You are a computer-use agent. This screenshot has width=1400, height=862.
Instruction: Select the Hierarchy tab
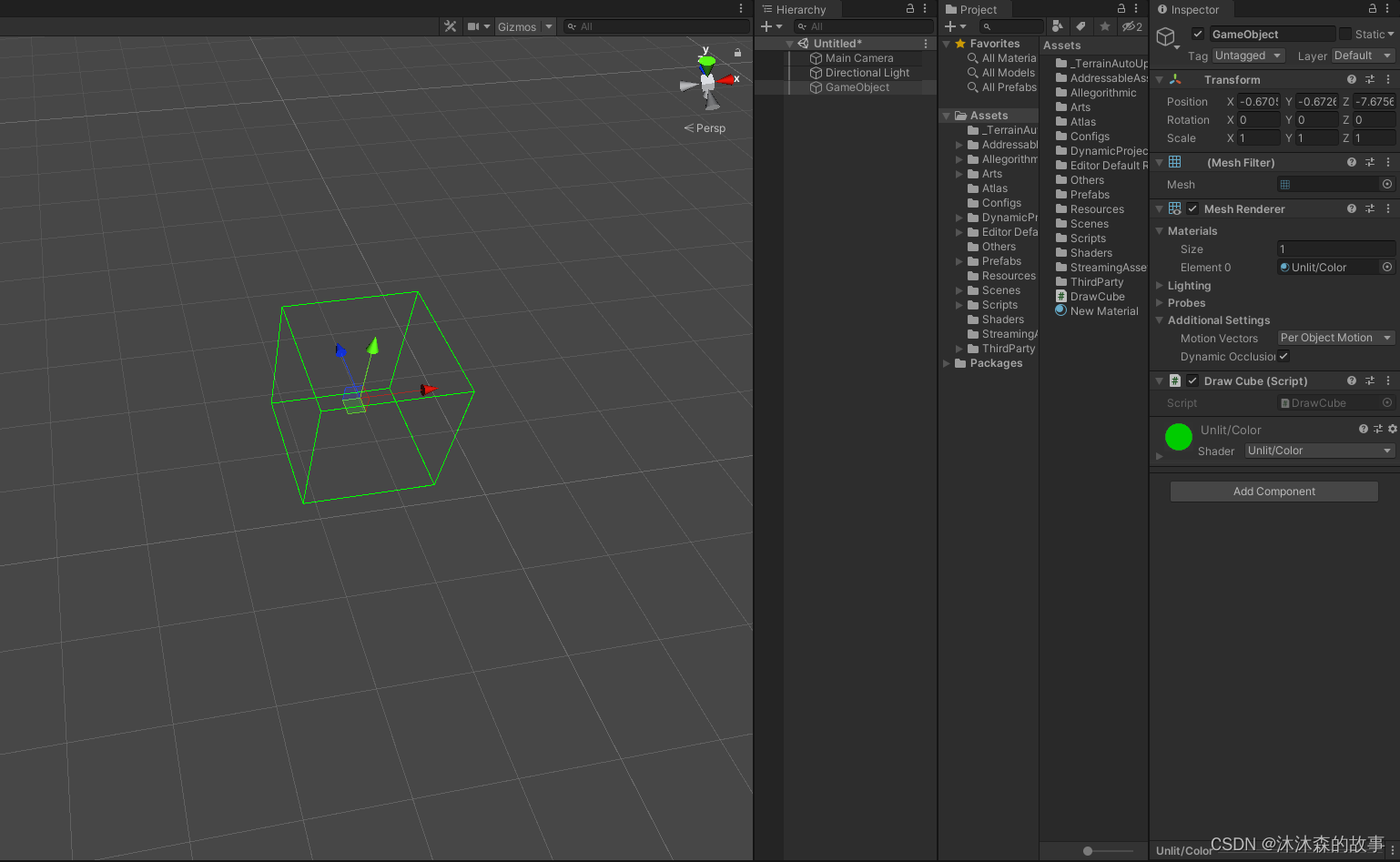[x=795, y=9]
